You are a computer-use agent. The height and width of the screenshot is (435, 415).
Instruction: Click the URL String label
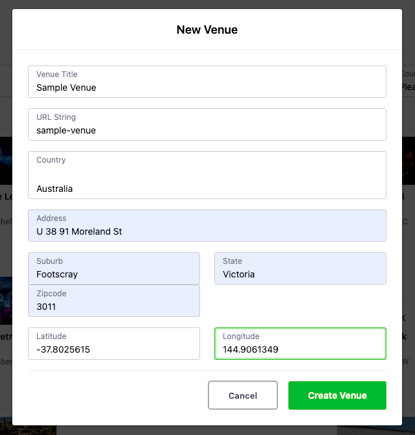click(56, 117)
